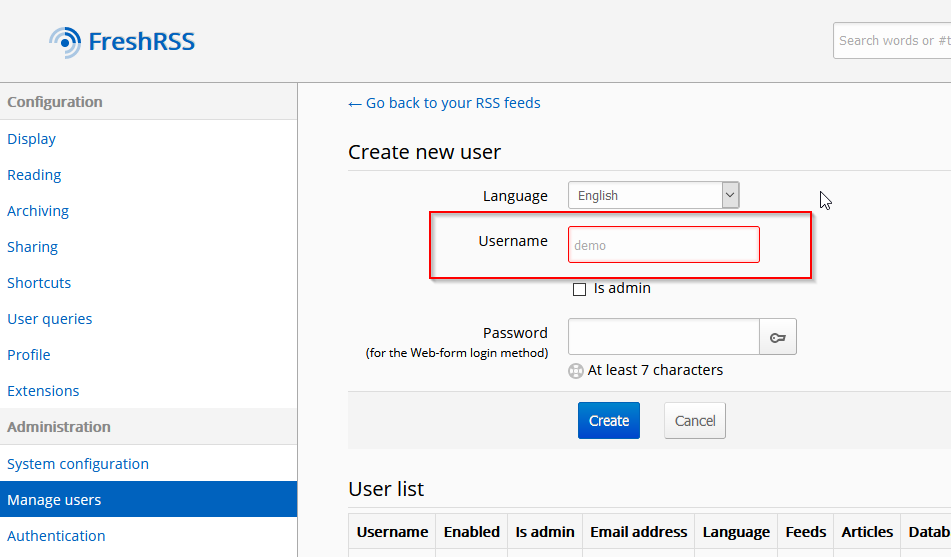Open Extensions page
951x557 pixels.
point(43,391)
